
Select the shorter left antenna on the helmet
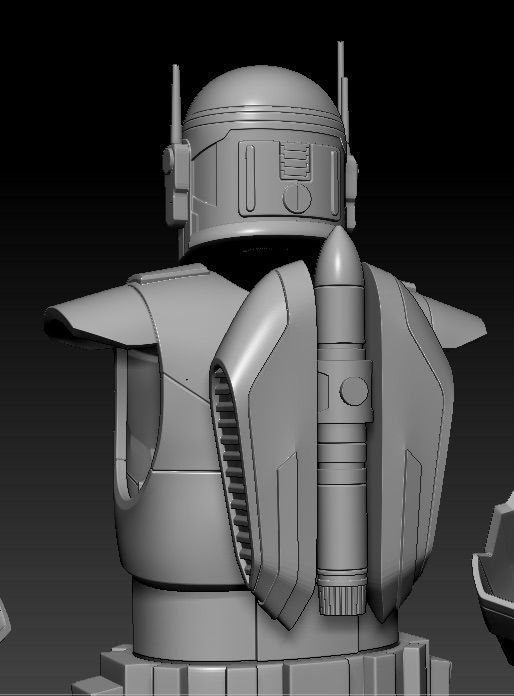(176, 104)
